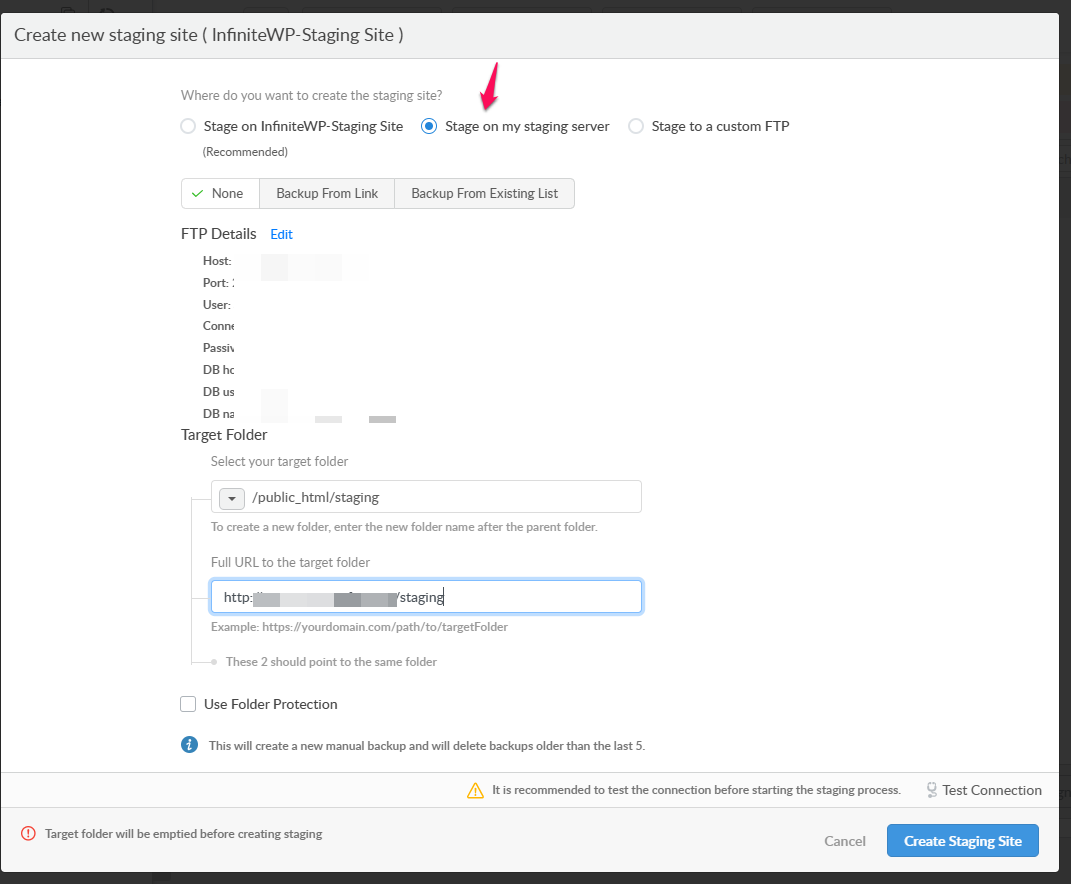
Task: Click the 'Select your target folder' label
Action: (x=279, y=462)
